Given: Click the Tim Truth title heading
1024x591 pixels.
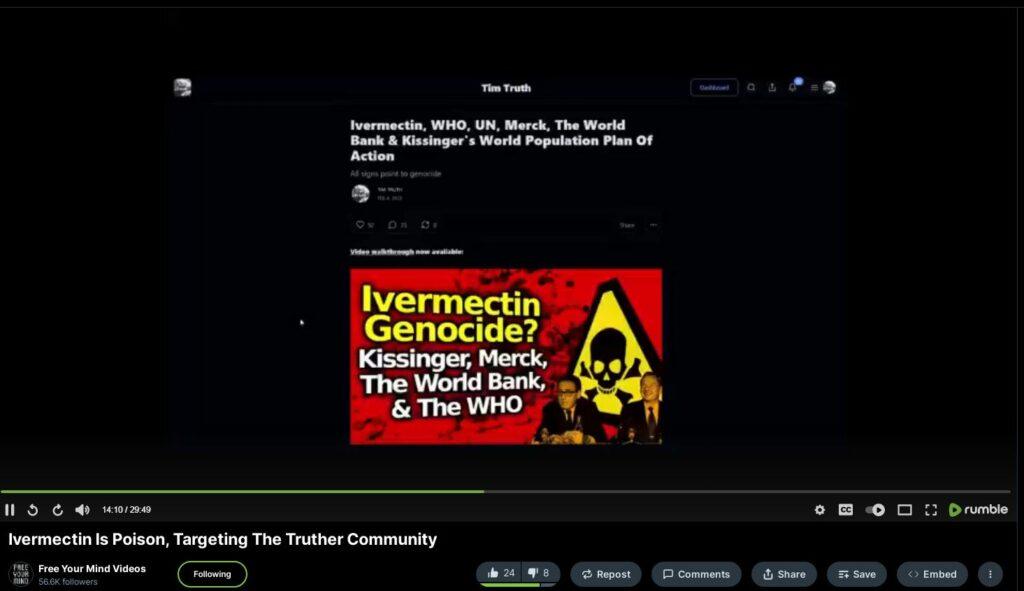Looking at the screenshot, I should coord(506,88).
